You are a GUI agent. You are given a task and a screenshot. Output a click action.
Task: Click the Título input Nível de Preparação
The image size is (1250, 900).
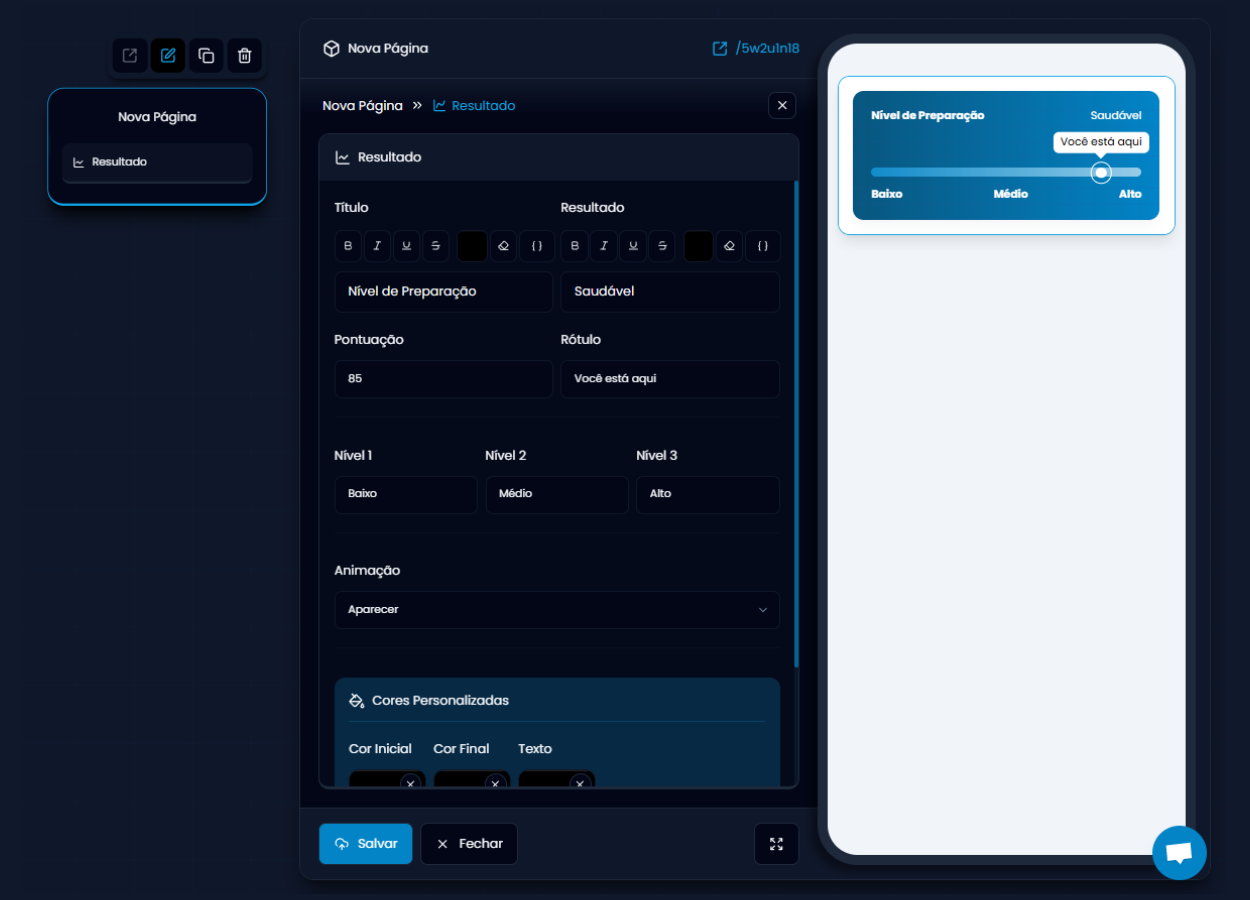(x=443, y=292)
